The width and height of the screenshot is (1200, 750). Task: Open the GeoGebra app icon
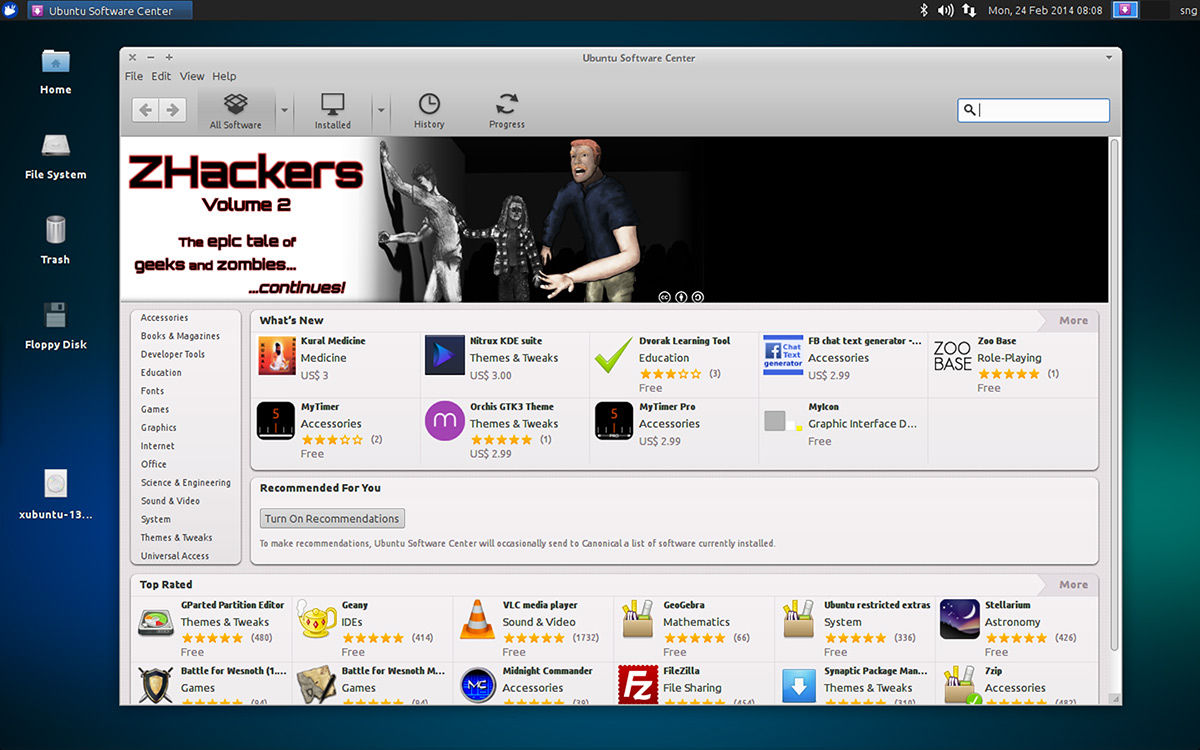point(638,620)
